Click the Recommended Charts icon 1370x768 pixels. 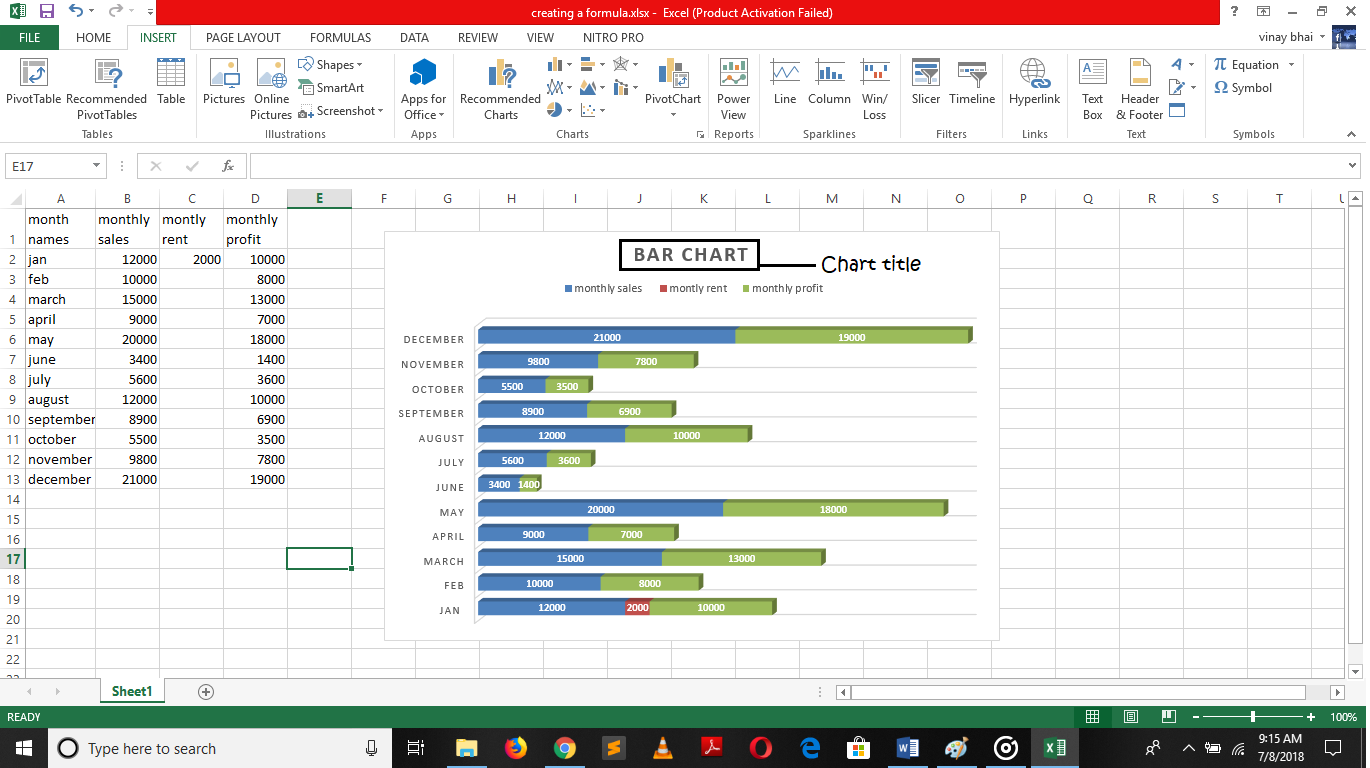click(x=500, y=88)
